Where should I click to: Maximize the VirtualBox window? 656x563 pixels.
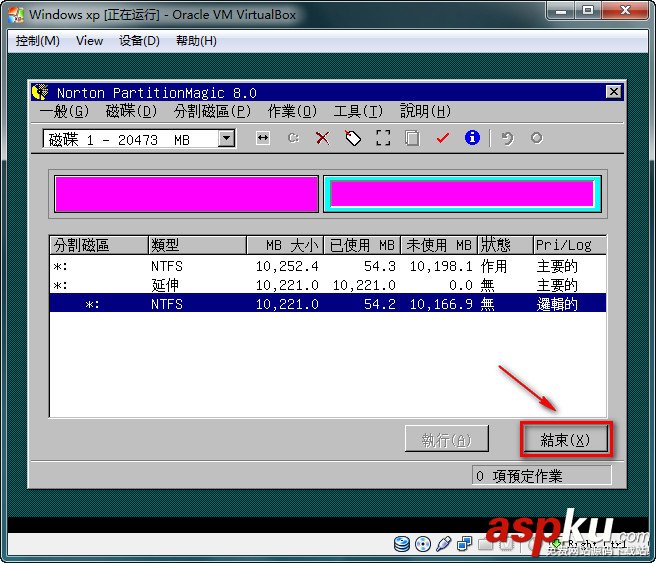pos(588,10)
